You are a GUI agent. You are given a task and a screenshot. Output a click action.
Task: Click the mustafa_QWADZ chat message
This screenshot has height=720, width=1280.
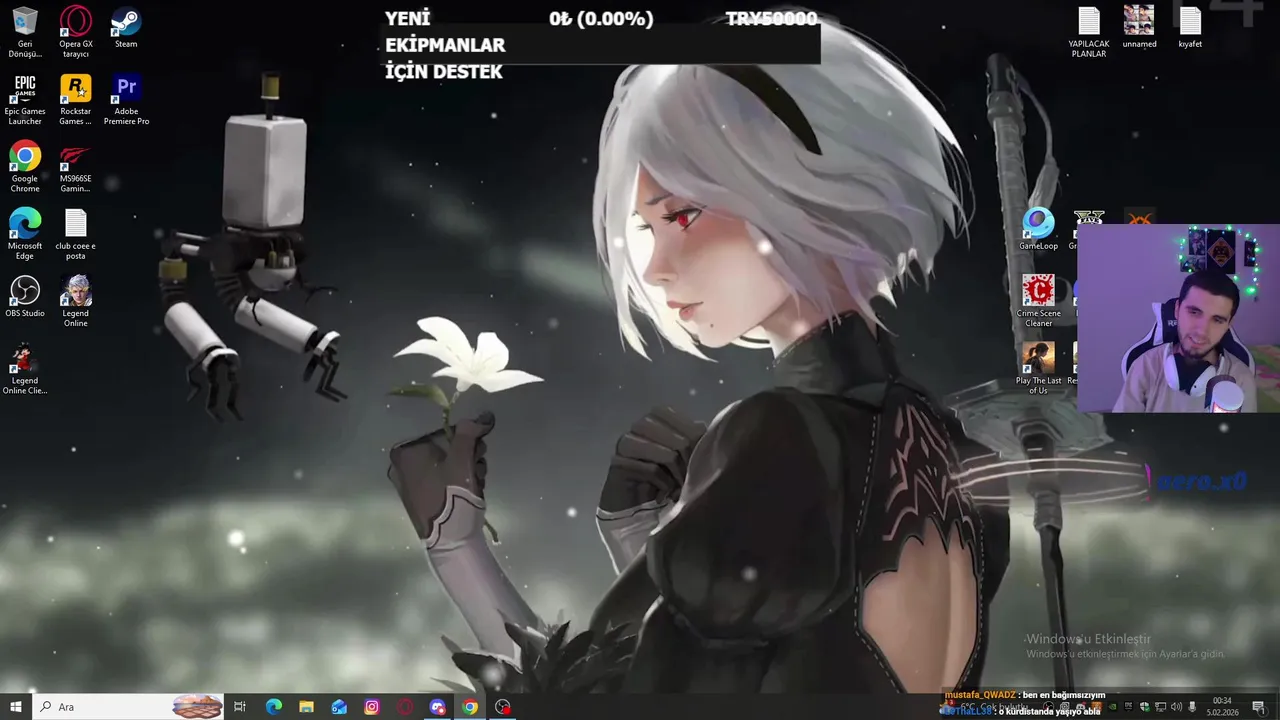(1025, 695)
